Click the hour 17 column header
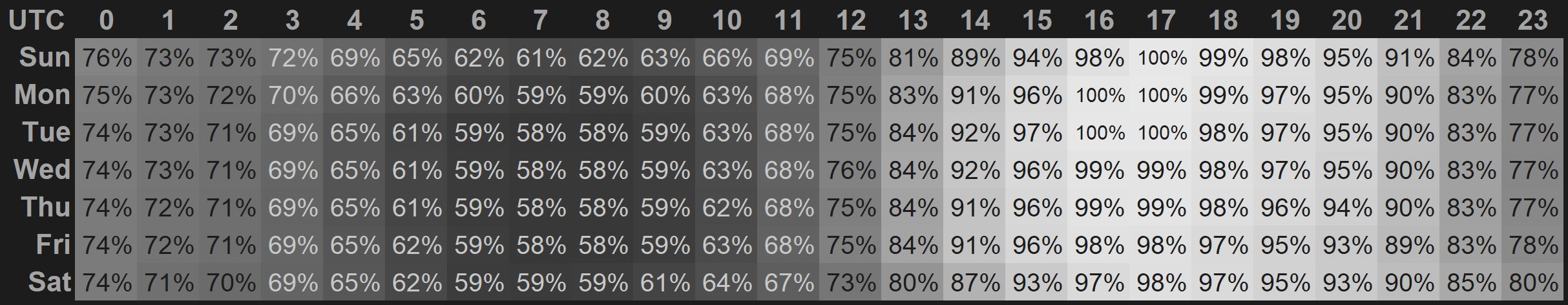 [1161, 21]
